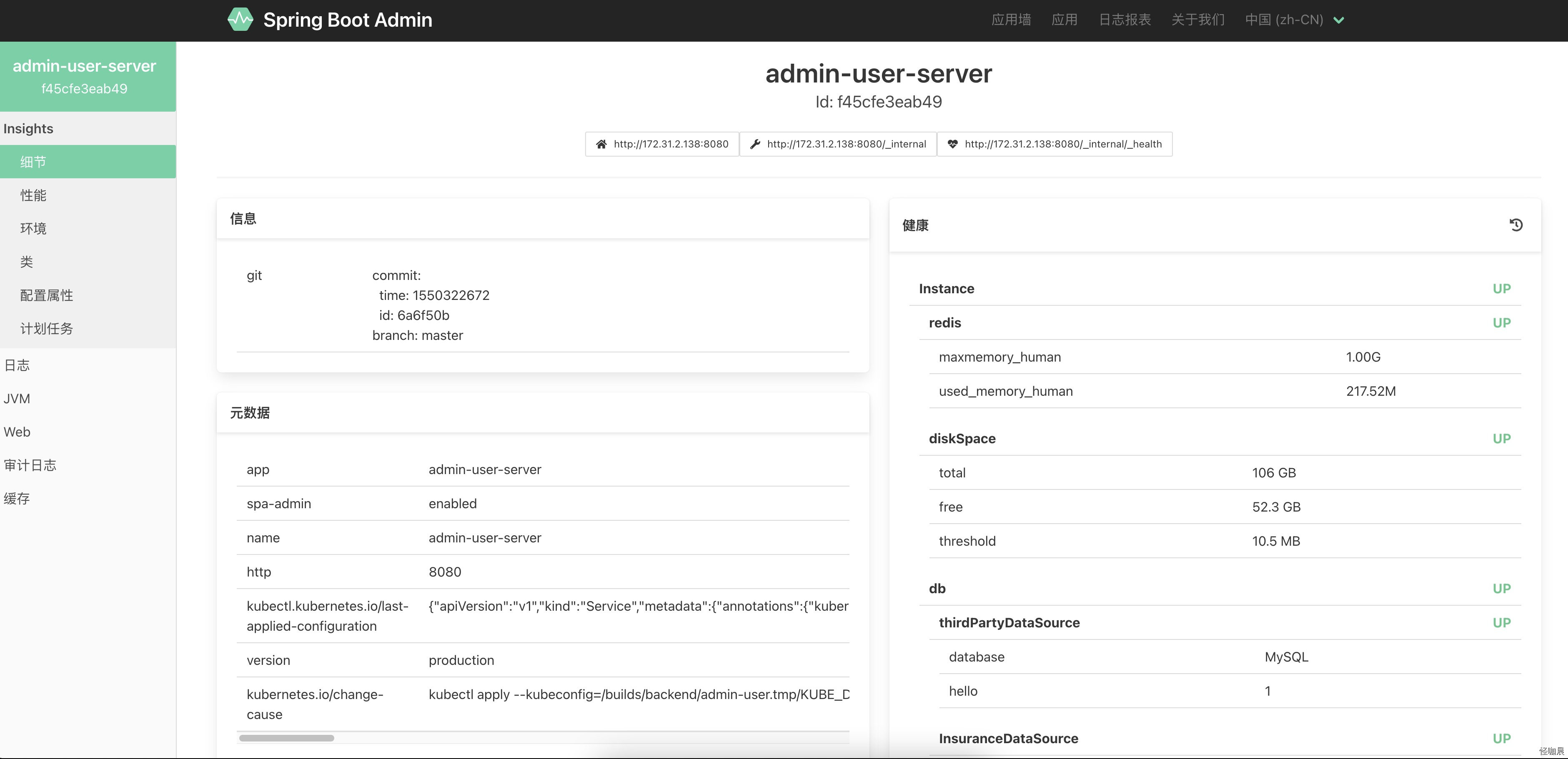
Task: Click kubectl.kubernetes.io/last-applied-configuration key
Action: click(x=328, y=616)
